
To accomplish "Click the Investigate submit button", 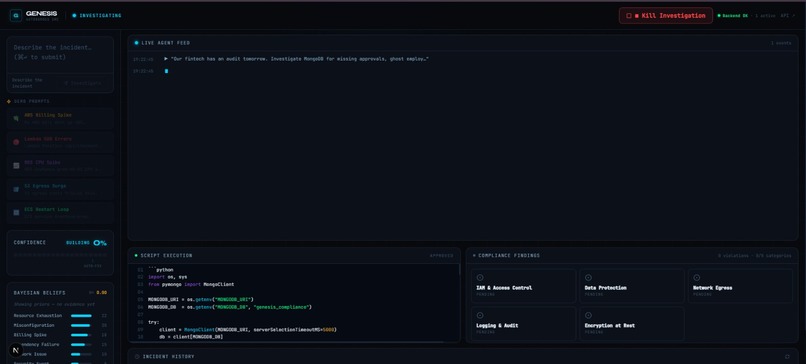I will [x=83, y=83].
